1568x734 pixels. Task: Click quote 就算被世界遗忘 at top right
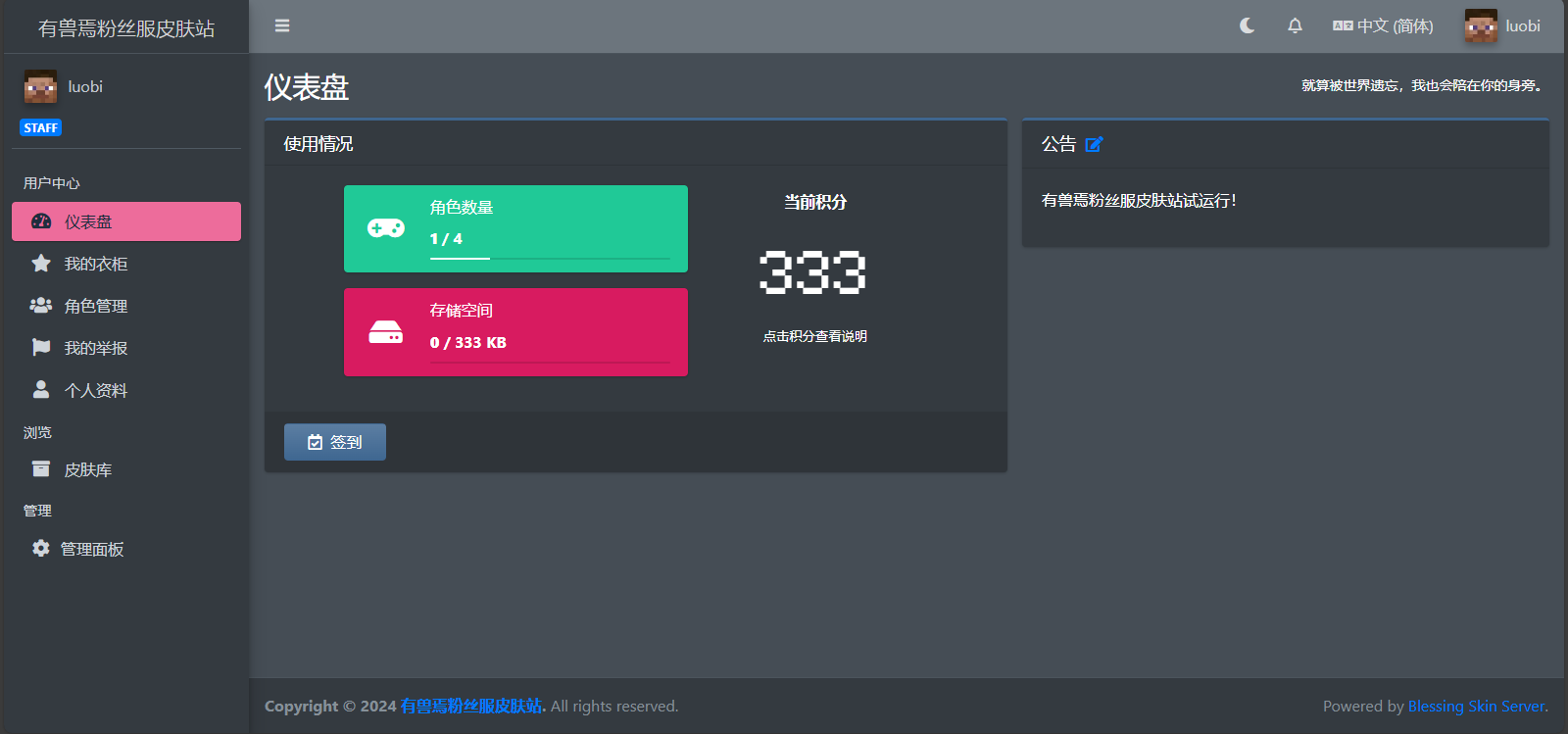pos(1421,85)
